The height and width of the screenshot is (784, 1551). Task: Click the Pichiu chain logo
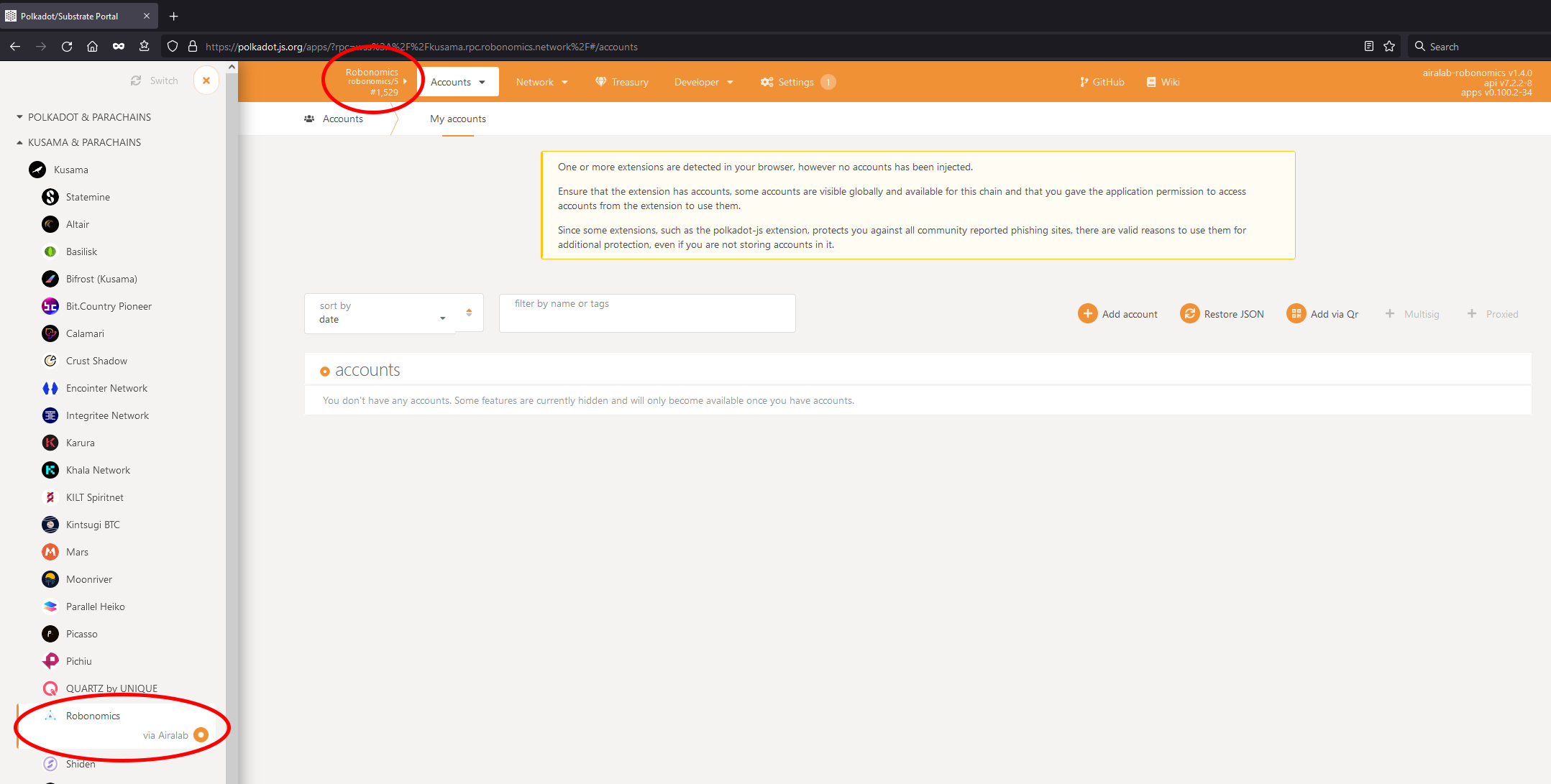(x=50, y=661)
